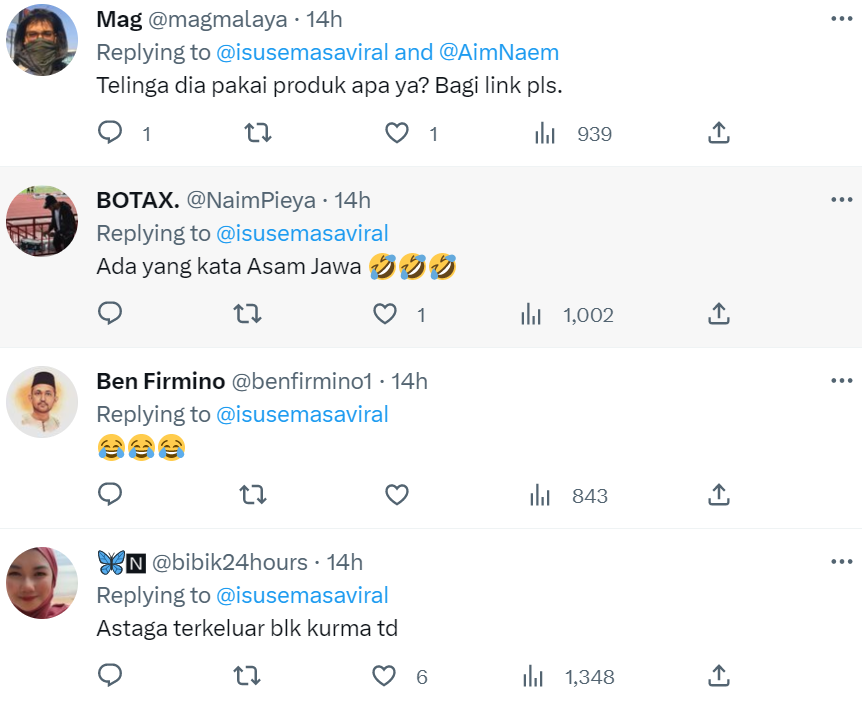Retweet the @bibik24hours kurma tweet
Viewport: 862px width, 706px height.
[246, 676]
